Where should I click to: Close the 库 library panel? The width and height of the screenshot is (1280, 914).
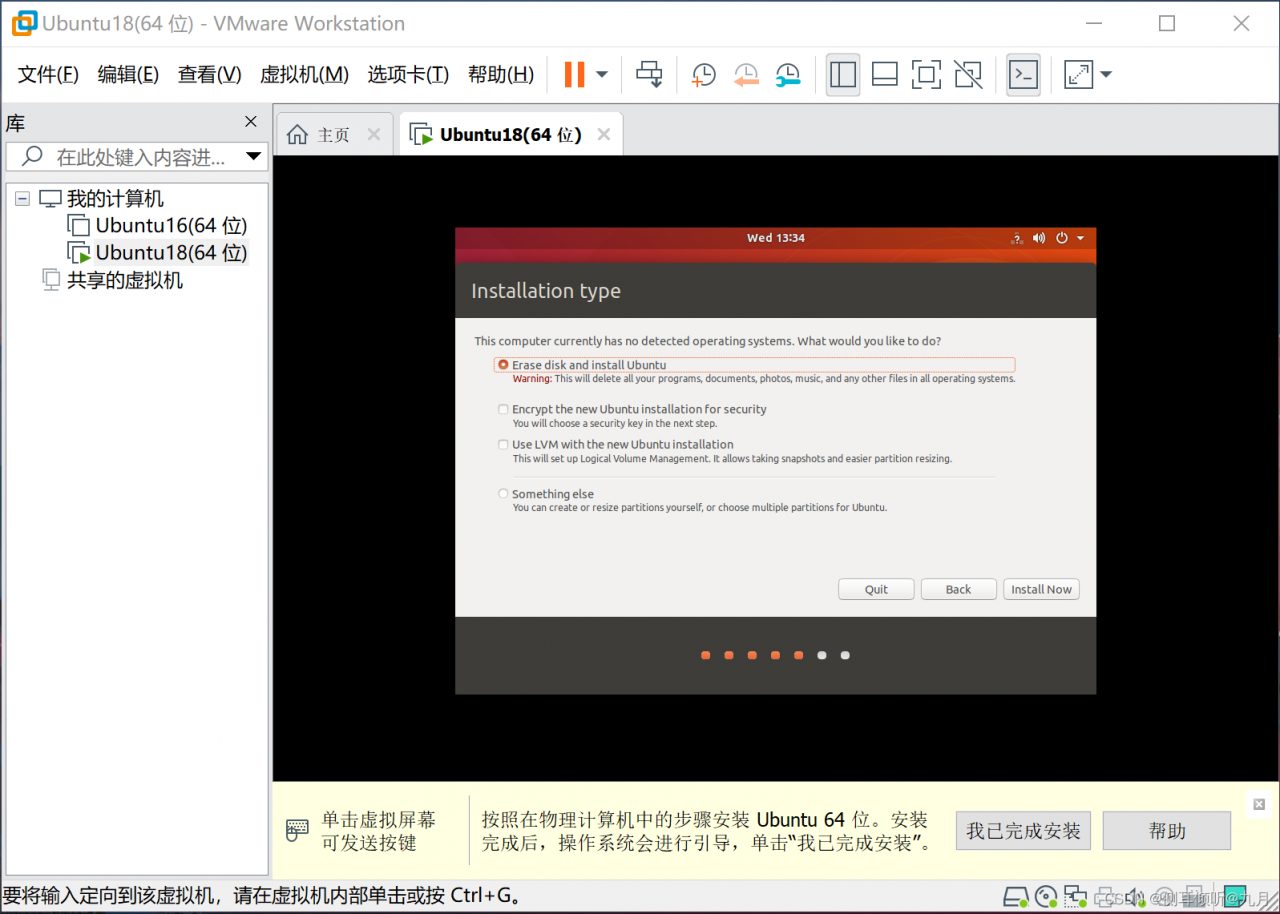click(x=251, y=122)
